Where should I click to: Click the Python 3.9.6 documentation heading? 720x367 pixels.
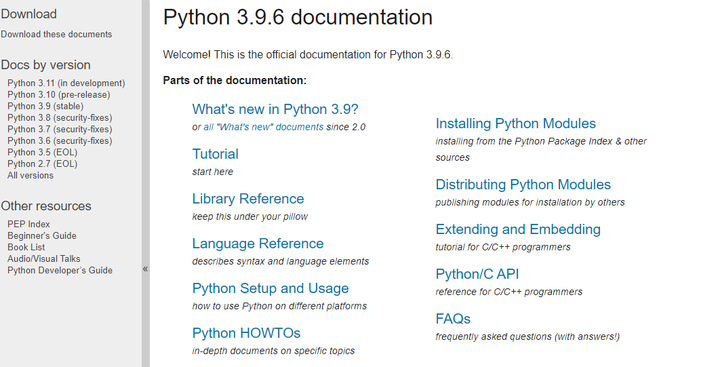298,17
